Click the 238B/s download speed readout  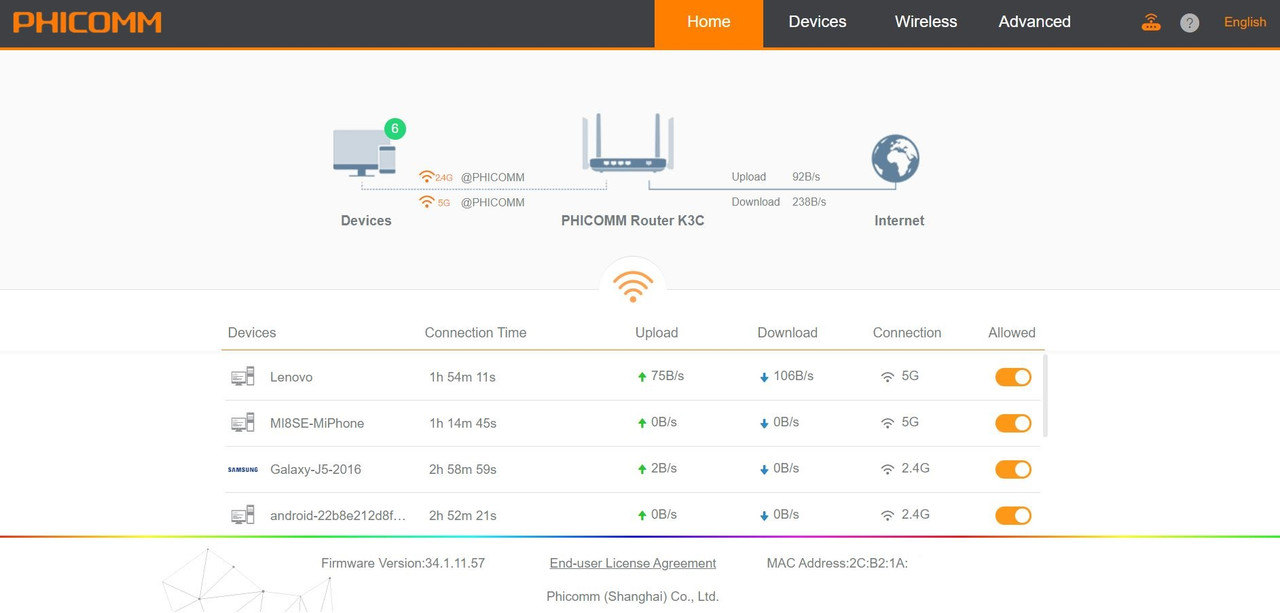click(809, 202)
